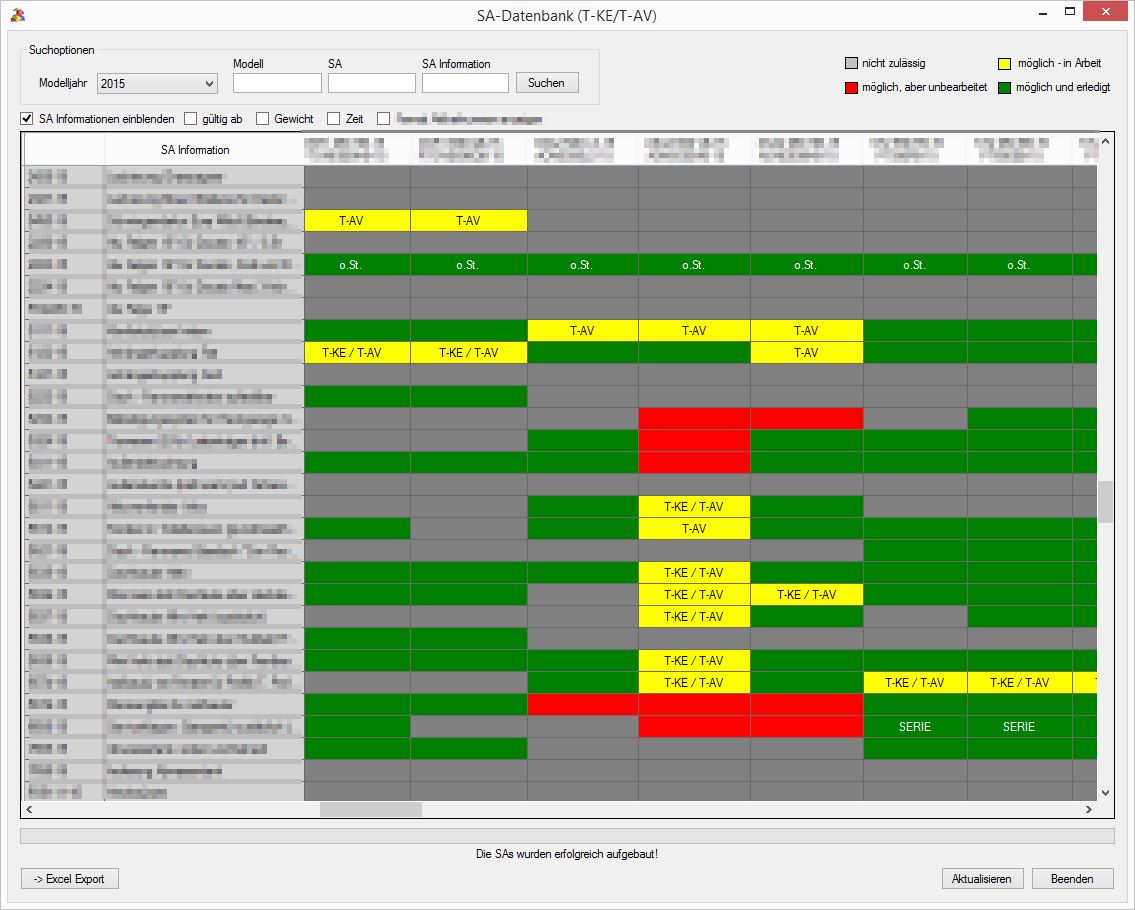Viewport: 1135px width, 910px height.
Task: Click the horizontal scrollbar right arrow
Action: (x=1089, y=809)
